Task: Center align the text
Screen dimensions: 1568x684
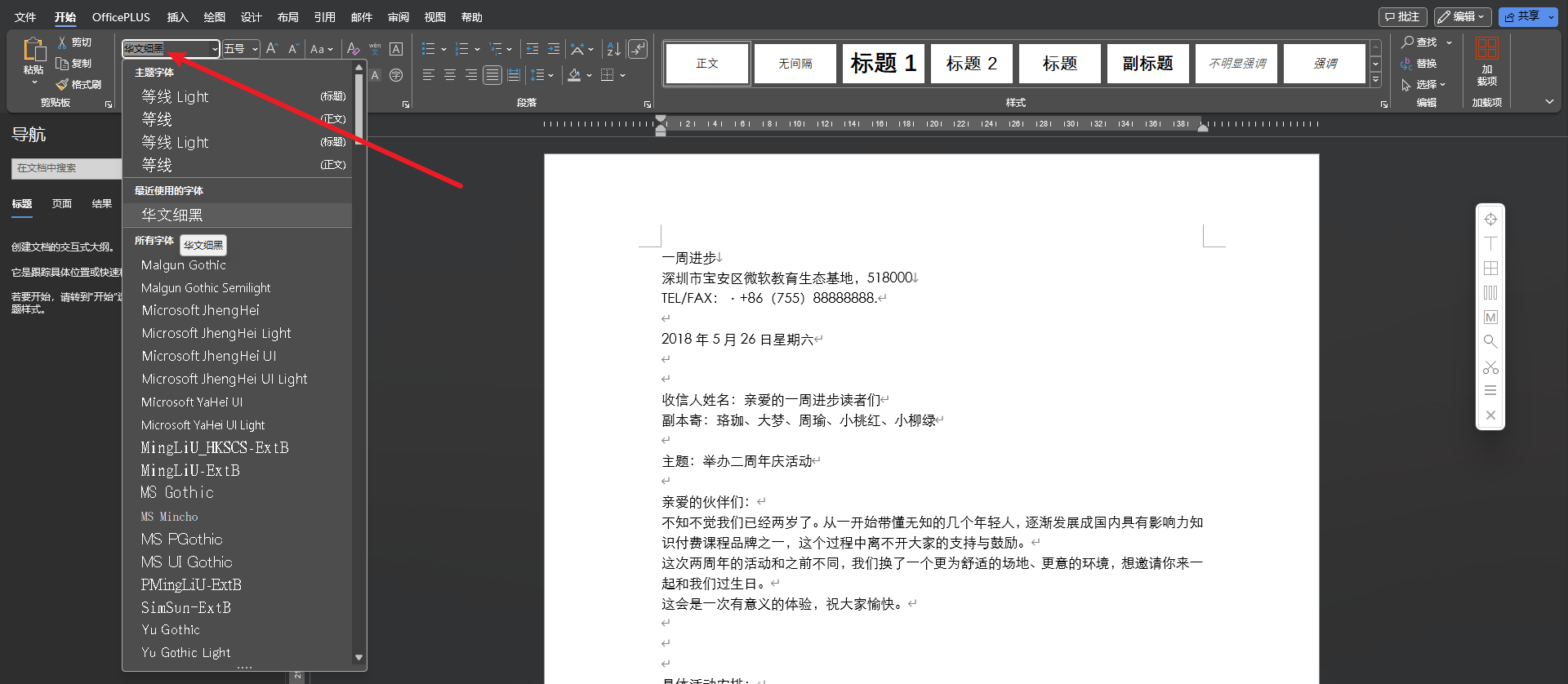Action: tap(449, 75)
